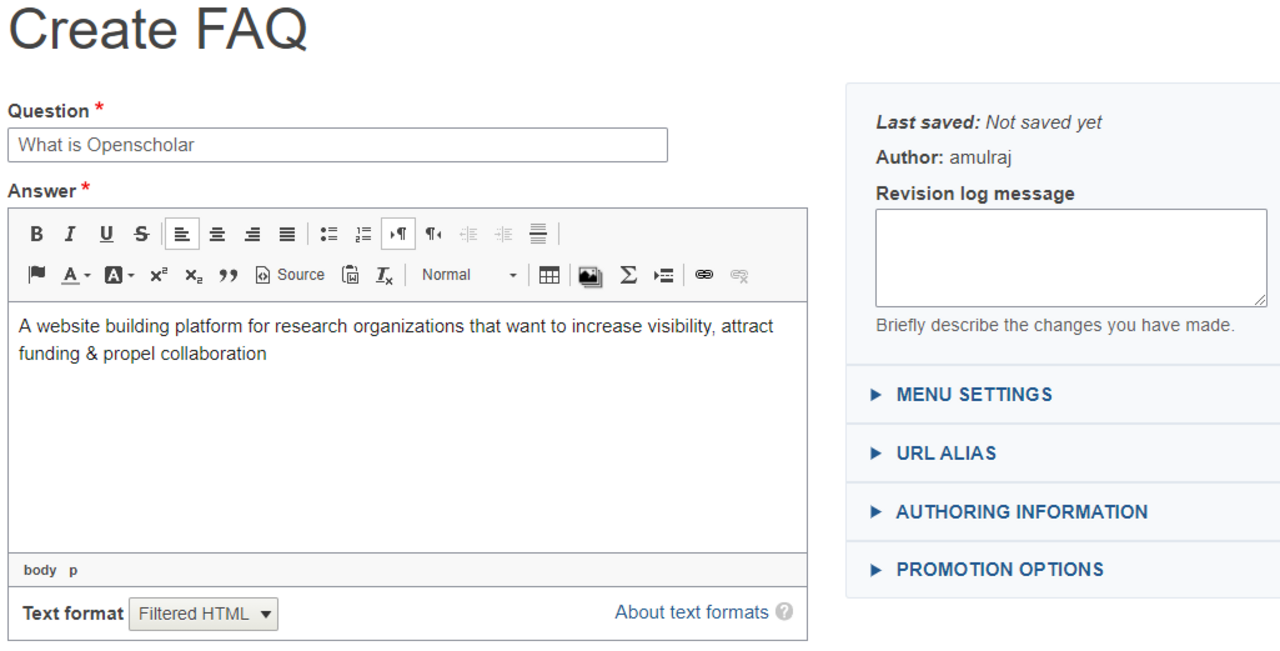Image resolution: width=1280 pixels, height=651 pixels.
Task: Apply italic formatting
Action: pyautogui.click(x=70, y=234)
